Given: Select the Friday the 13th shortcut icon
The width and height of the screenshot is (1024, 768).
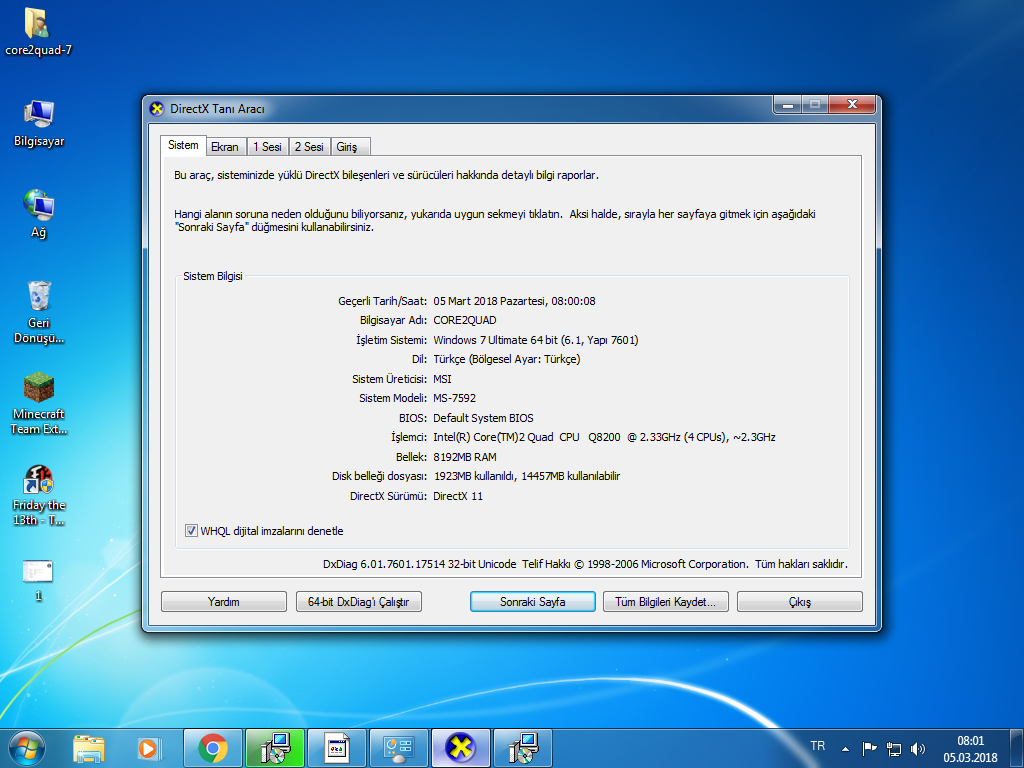Looking at the screenshot, I should coord(39,495).
